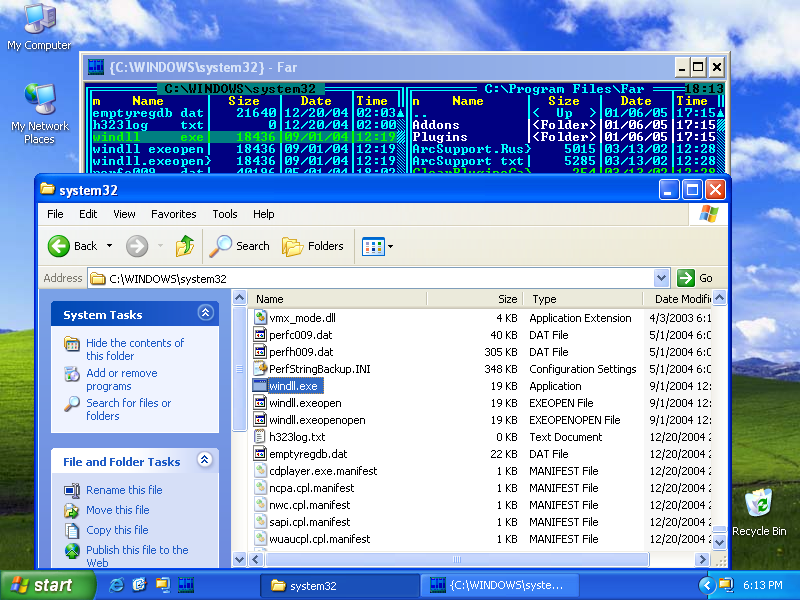Click file list horizontal scrollbar thumb
The image size is (800, 600).
[x=457, y=559]
